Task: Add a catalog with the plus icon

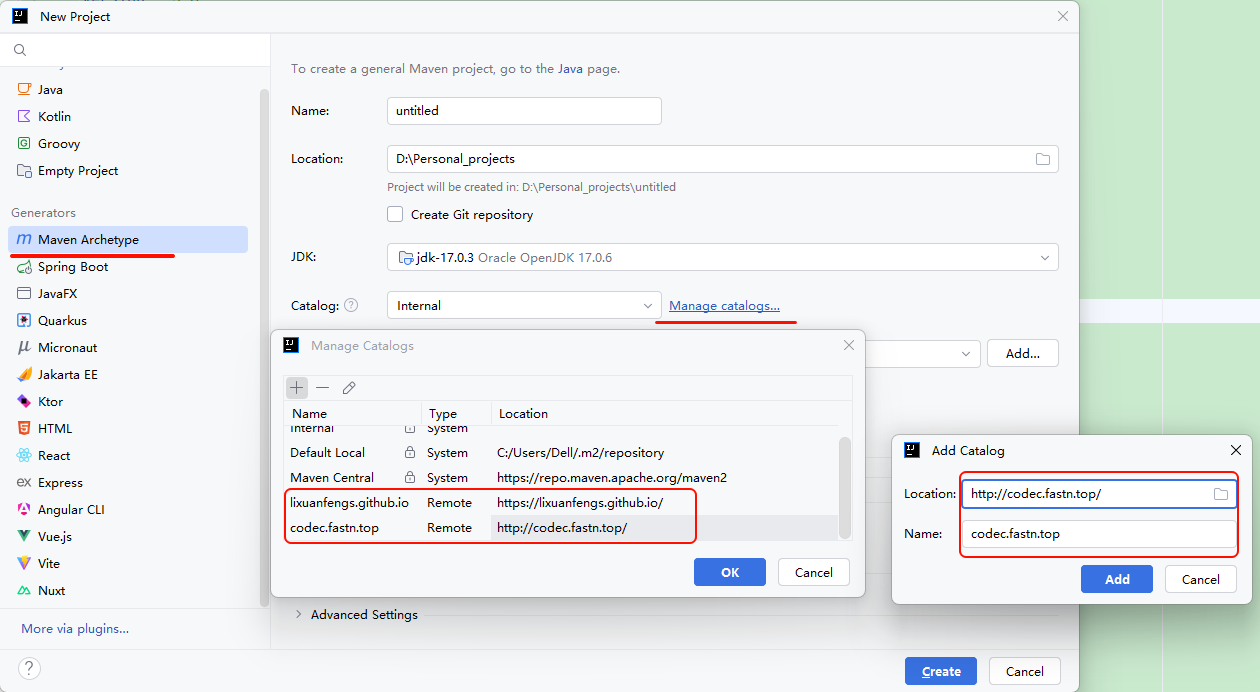Action: (x=297, y=387)
